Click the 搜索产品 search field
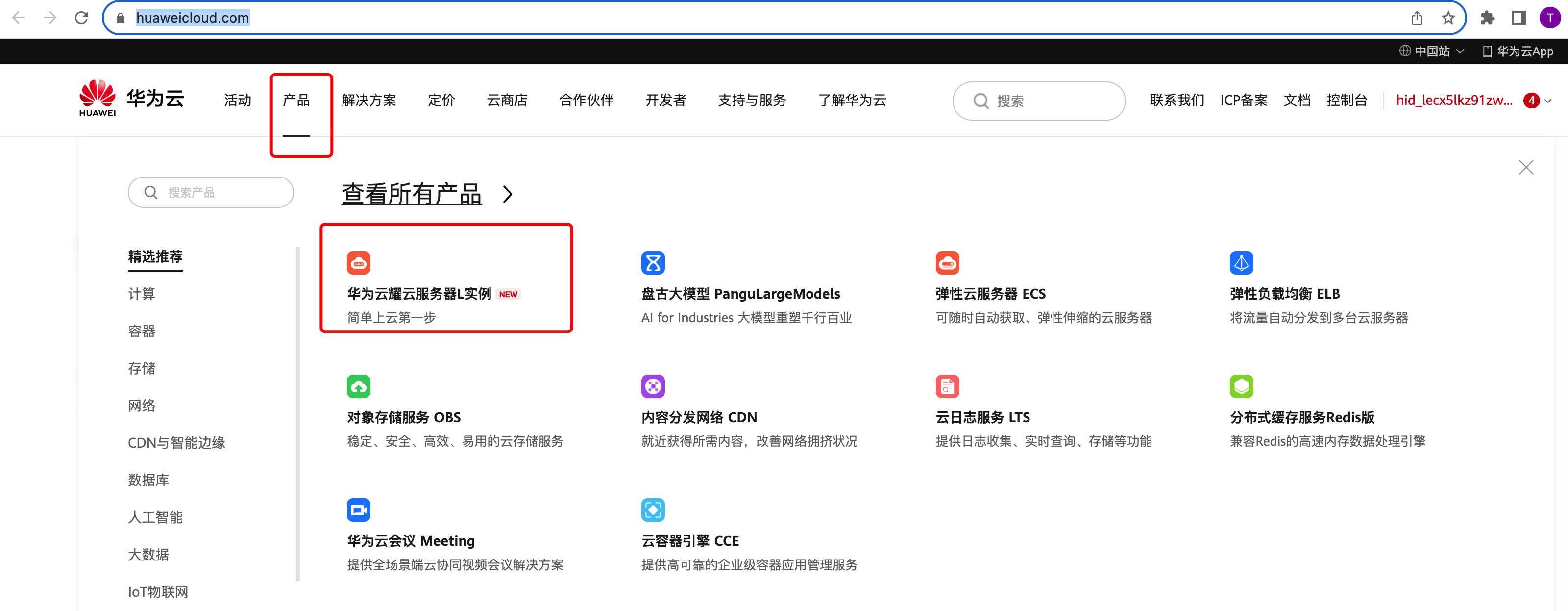The width and height of the screenshot is (1568, 611). (x=211, y=193)
